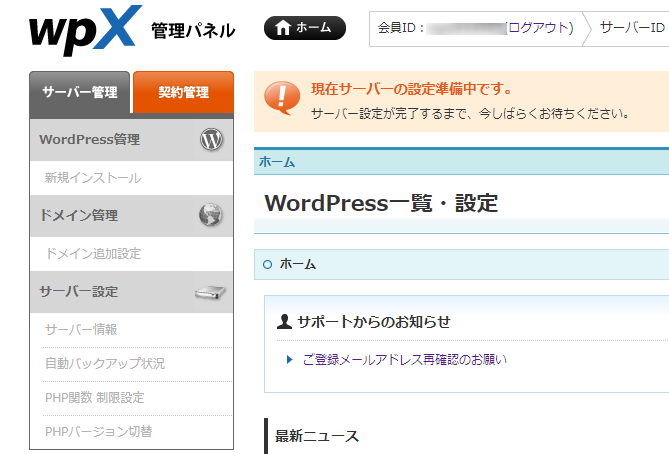Click the 最新ニュース heading
Screen dimensions: 669x454
coord(317,437)
